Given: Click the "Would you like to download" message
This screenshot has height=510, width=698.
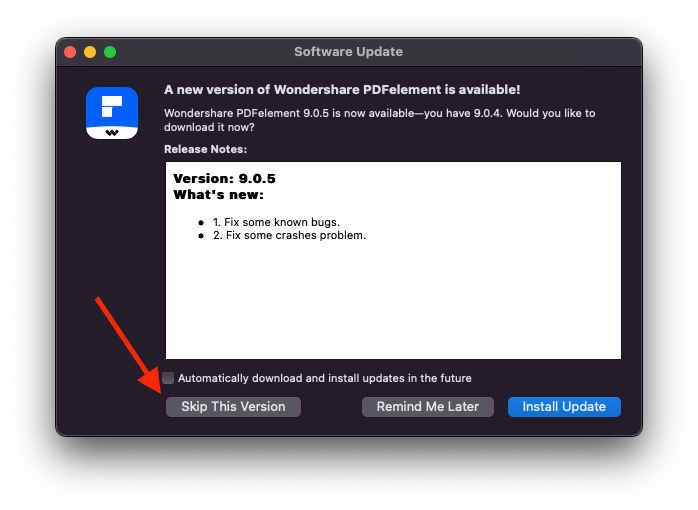Looking at the screenshot, I should [x=379, y=120].
